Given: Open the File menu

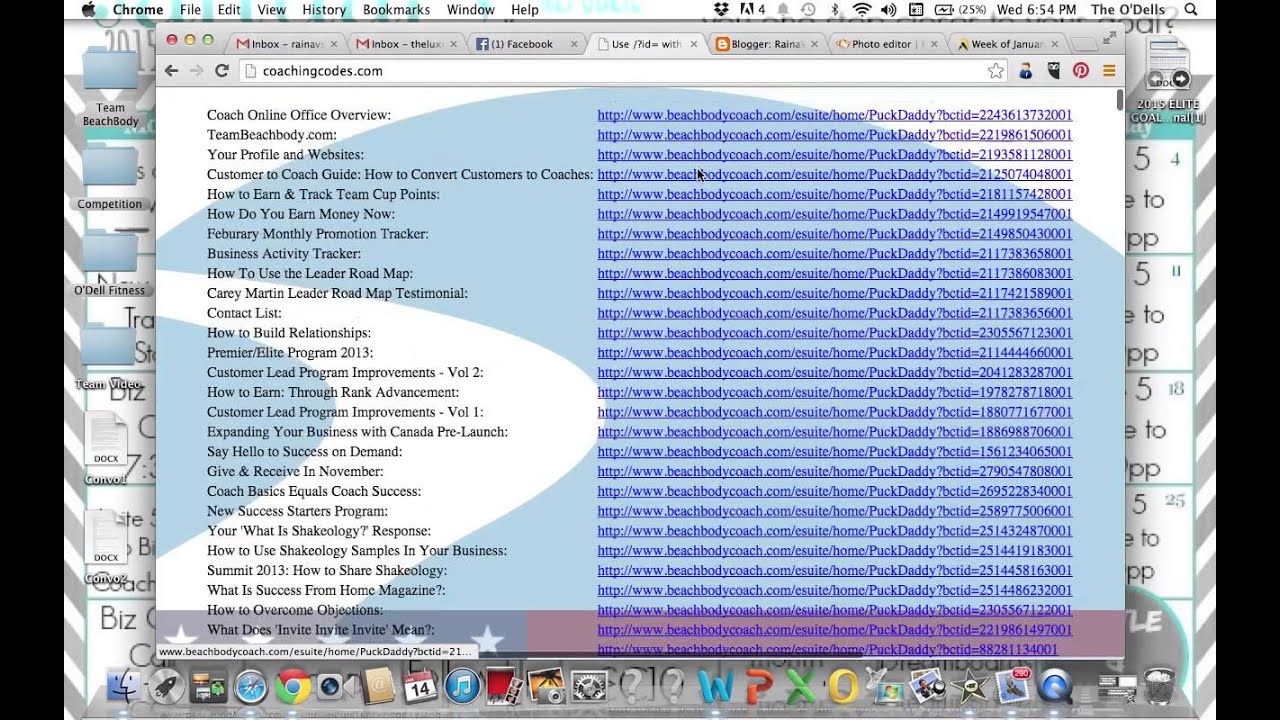Looking at the screenshot, I should (x=190, y=10).
